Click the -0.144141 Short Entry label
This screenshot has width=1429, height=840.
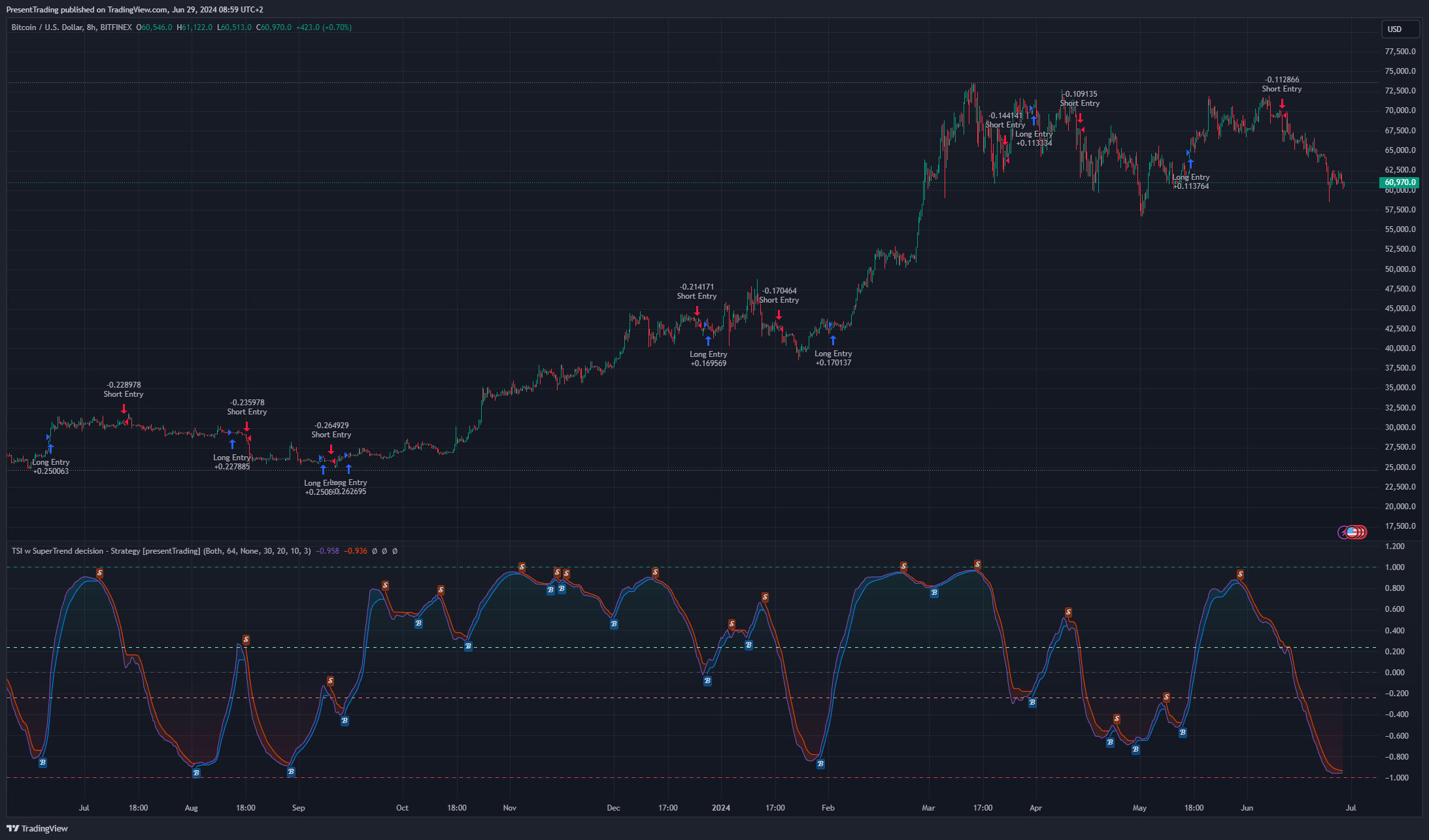(1005, 120)
